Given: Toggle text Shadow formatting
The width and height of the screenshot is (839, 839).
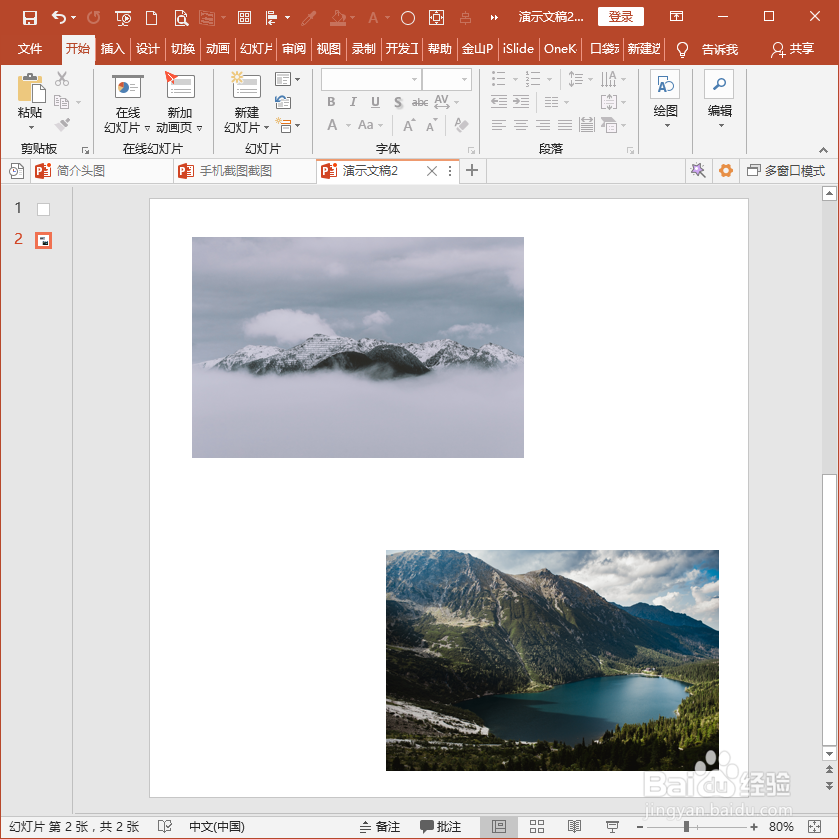Looking at the screenshot, I should pyautogui.click(x=398, y=102).
